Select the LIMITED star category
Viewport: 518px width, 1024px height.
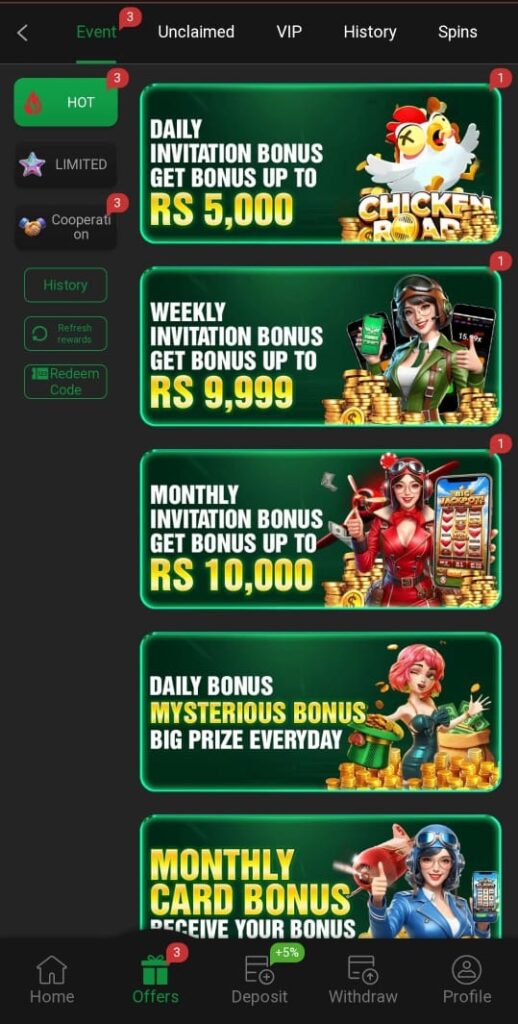tap(65, 165)
